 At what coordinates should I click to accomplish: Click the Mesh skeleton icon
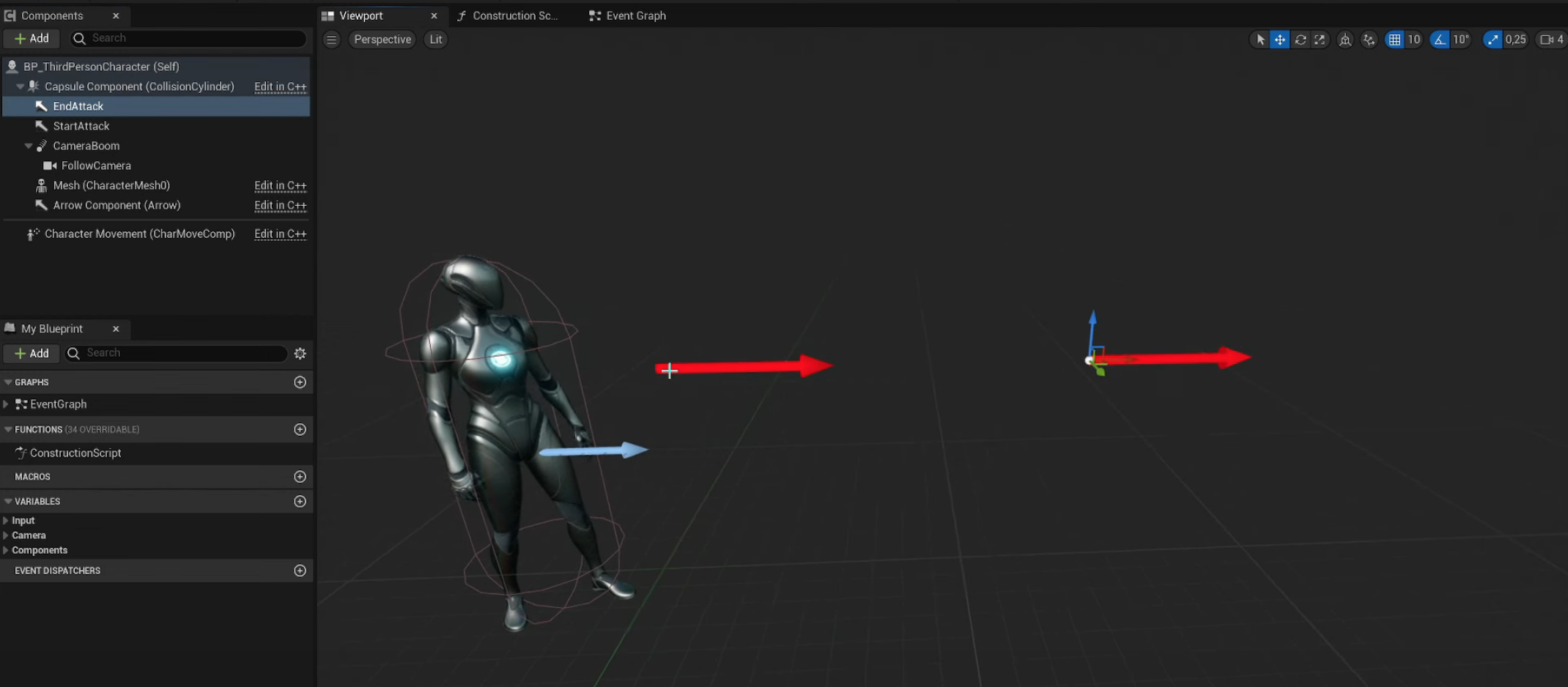[42, 185]
